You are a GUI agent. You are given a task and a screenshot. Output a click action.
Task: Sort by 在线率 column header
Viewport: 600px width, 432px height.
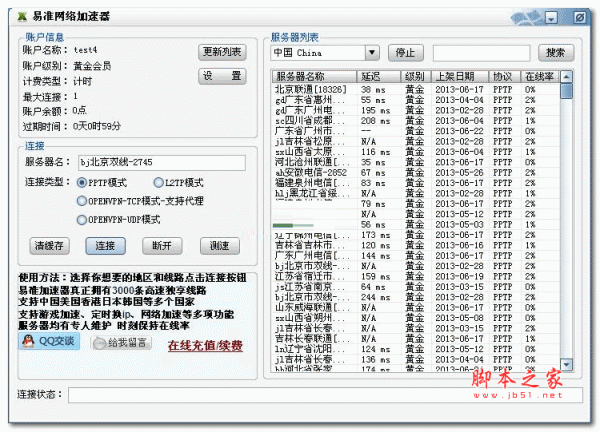pos(540,77)
